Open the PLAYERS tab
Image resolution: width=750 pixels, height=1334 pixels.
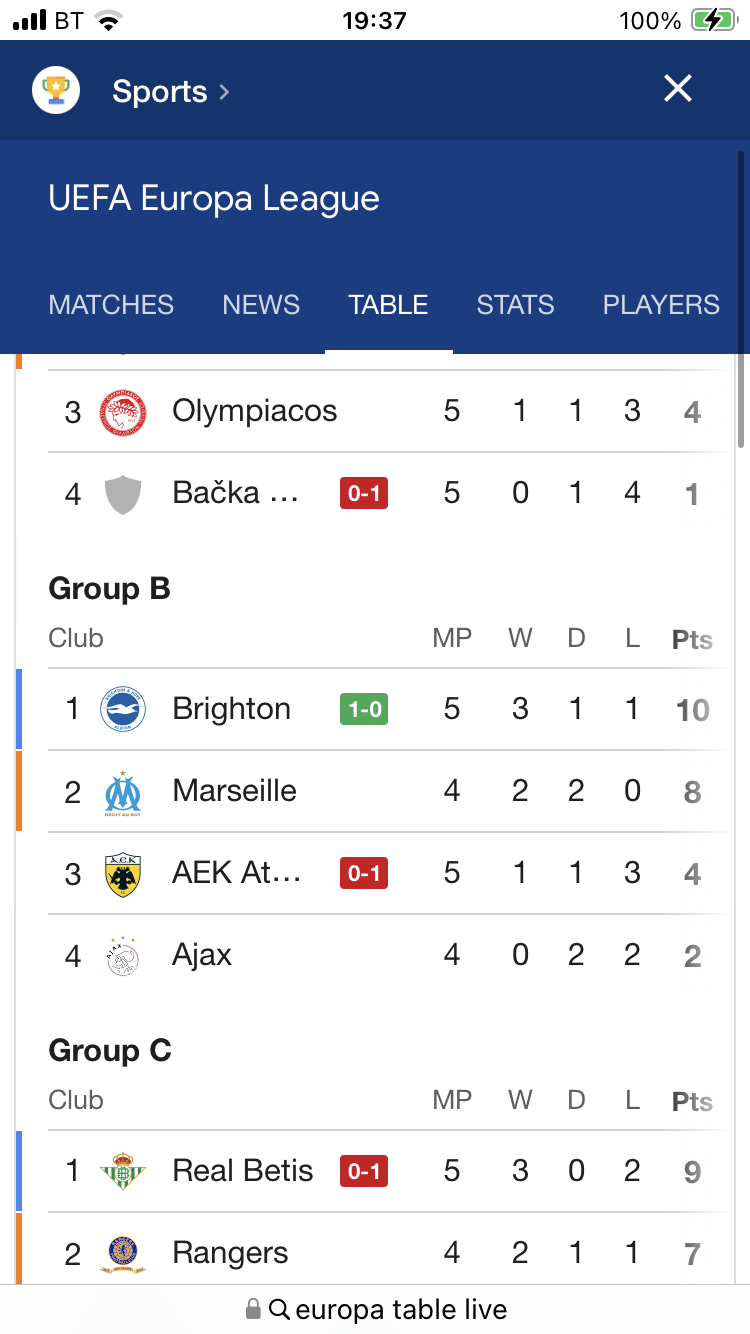(661, 305)
